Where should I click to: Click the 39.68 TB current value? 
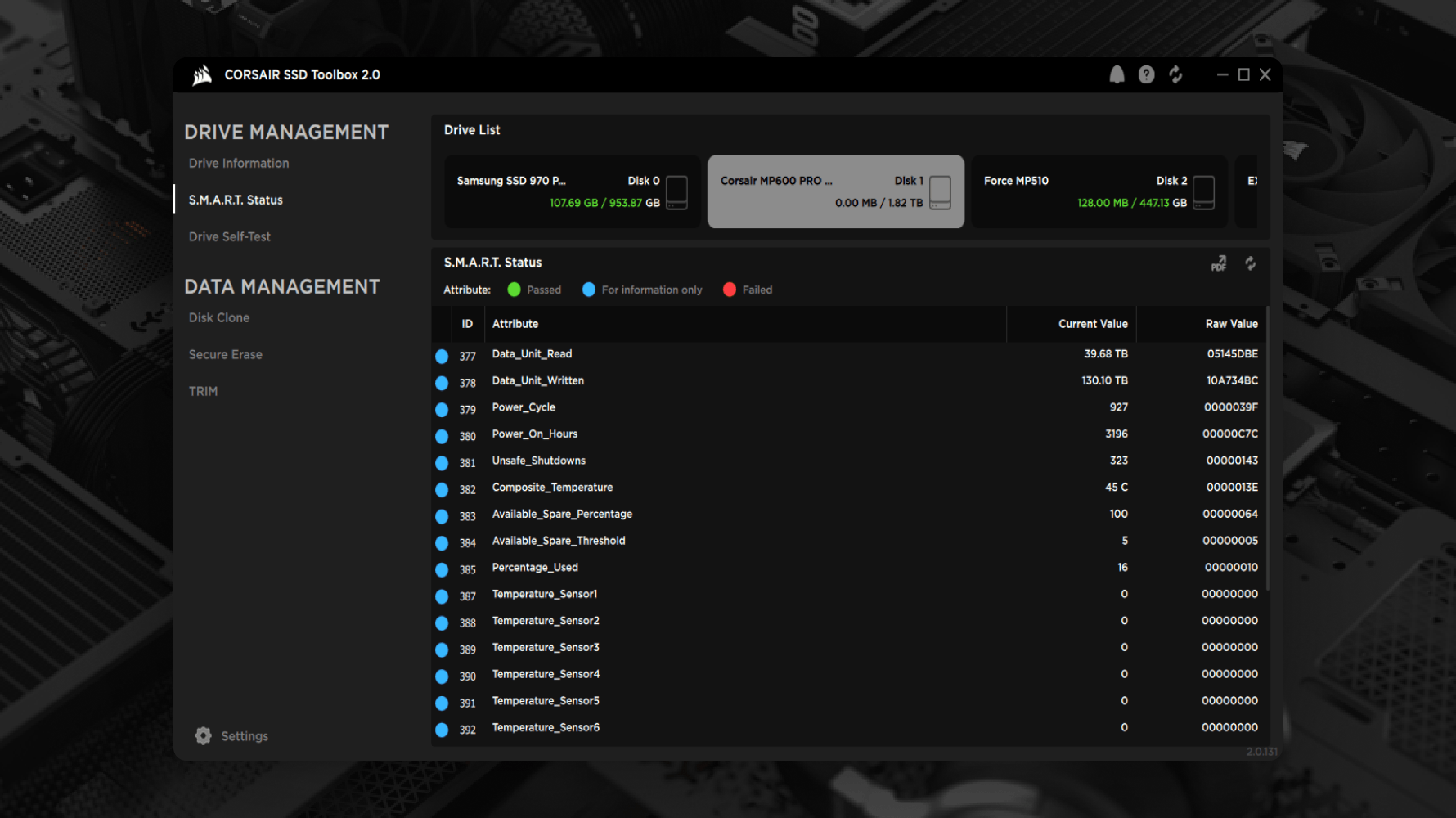1106,353
